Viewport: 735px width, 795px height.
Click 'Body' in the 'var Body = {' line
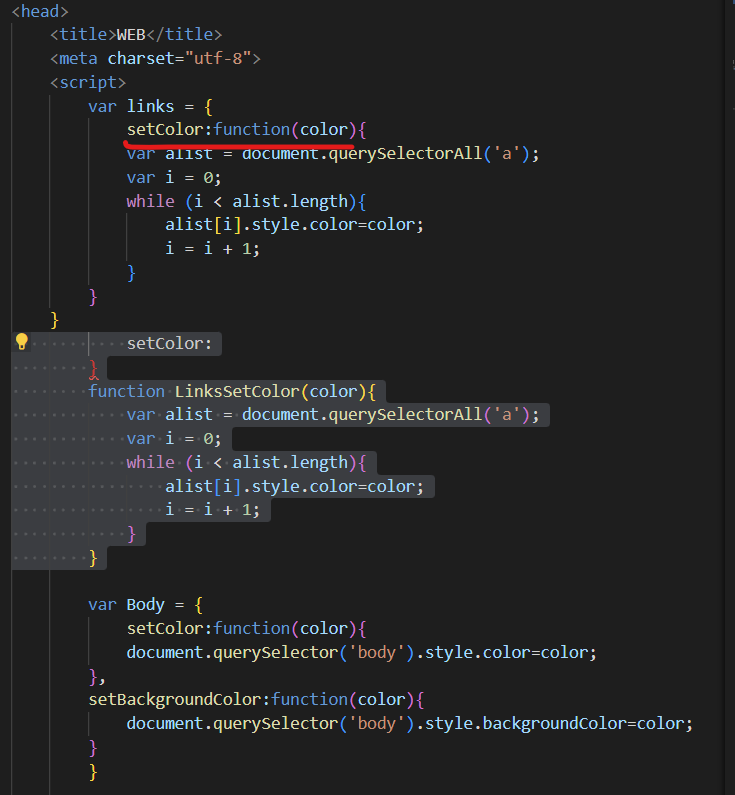145,605
